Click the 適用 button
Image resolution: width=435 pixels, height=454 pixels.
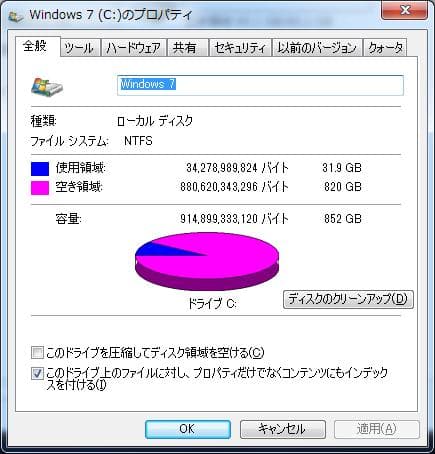[x=377, y=429]
